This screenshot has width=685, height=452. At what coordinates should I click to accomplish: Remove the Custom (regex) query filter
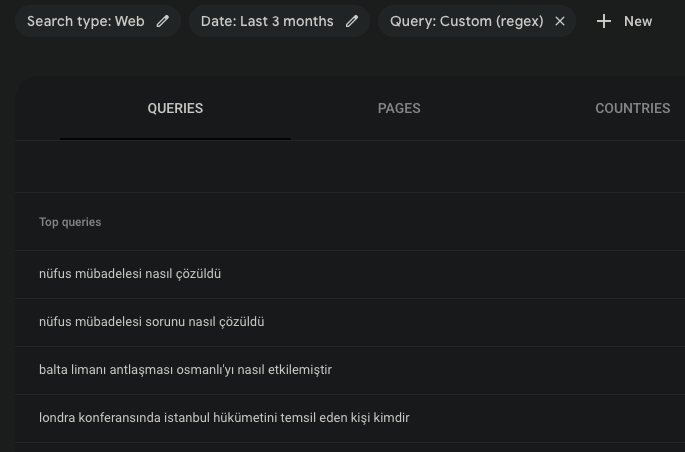point(560,21)
